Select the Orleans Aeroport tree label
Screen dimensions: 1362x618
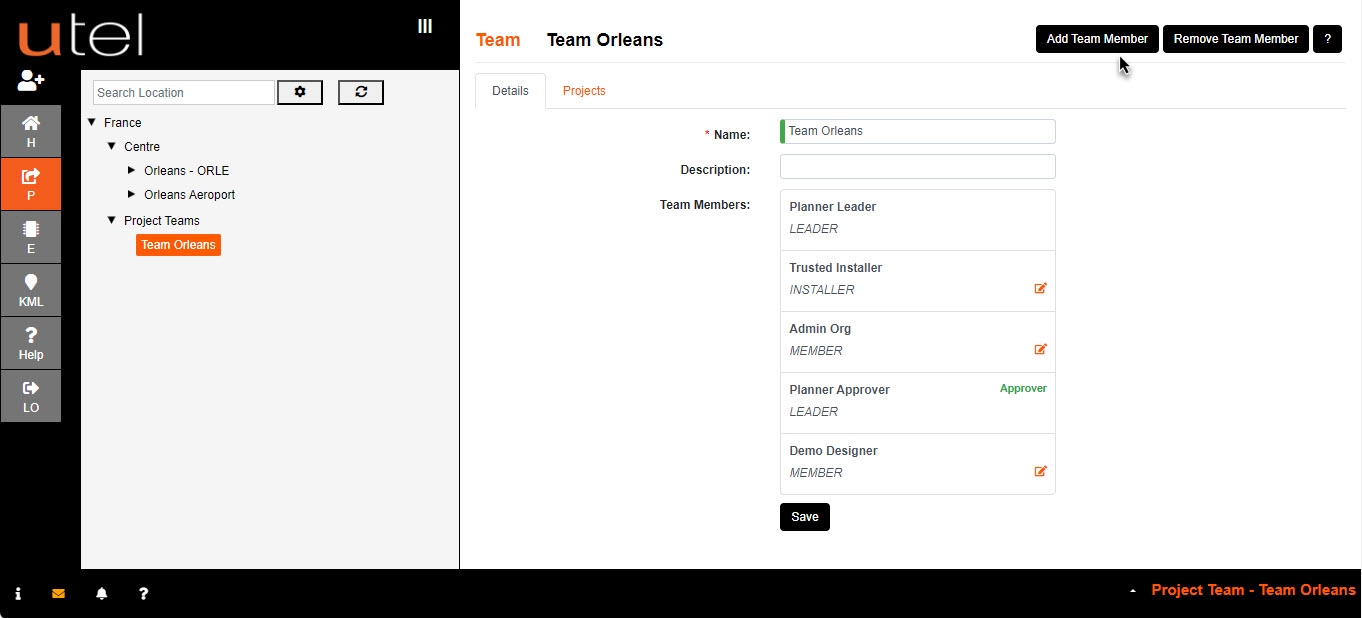[x=190, y=194]
